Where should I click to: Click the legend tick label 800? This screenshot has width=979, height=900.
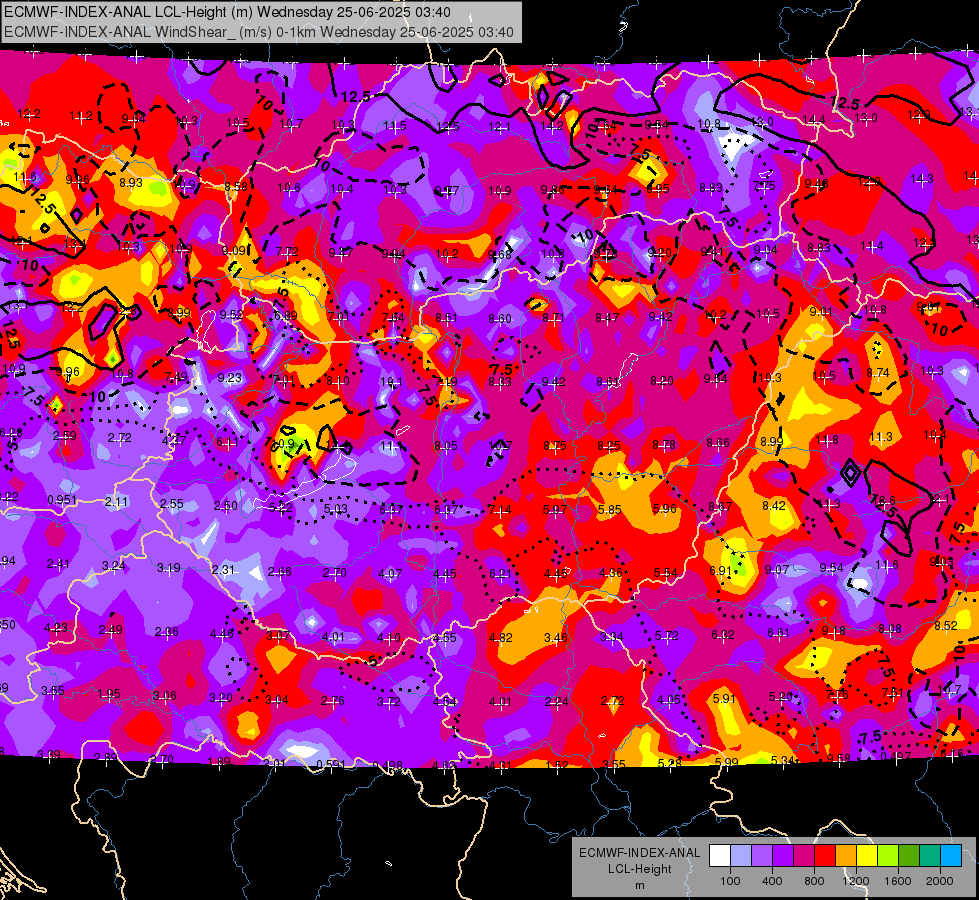click(814, 881)
